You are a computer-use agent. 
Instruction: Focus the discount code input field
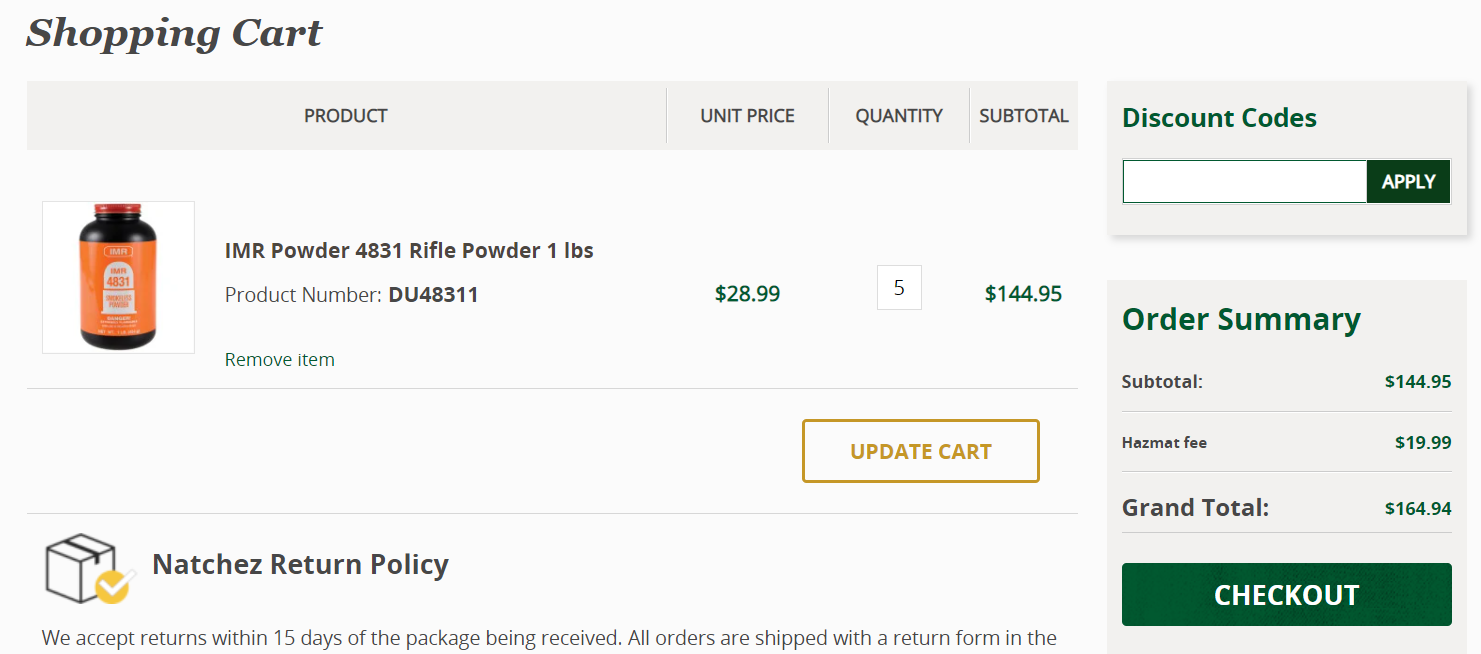coord(1244,182)
